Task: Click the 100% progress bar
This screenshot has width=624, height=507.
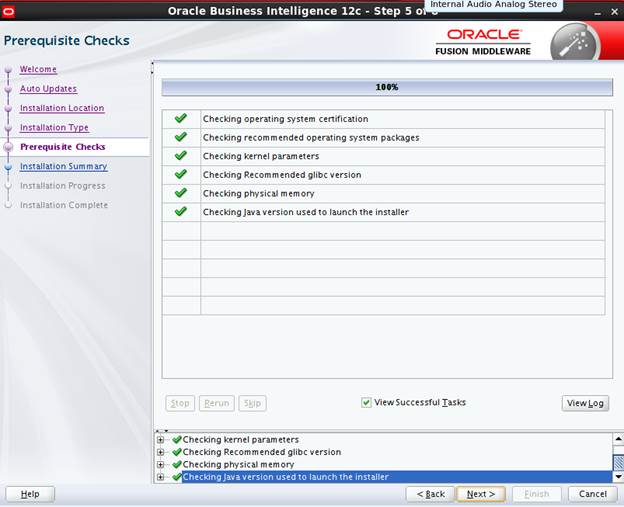Action: tap(386, 87)
